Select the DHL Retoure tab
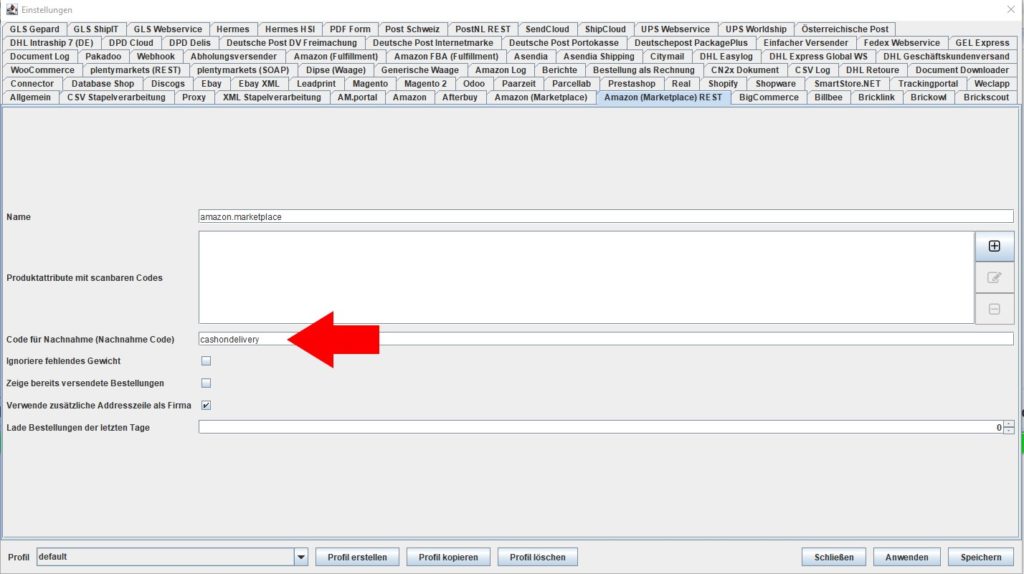This screenshot has height=574, width=1024. pos(872,70)
